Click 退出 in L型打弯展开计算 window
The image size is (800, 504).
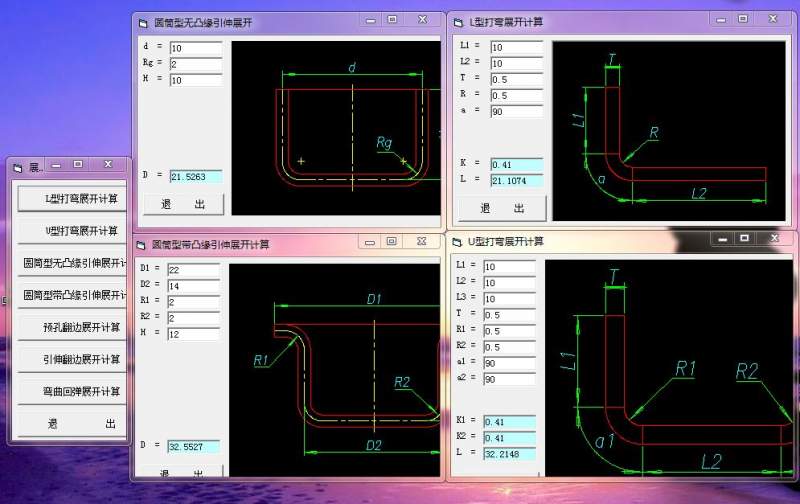pos(502,208)
